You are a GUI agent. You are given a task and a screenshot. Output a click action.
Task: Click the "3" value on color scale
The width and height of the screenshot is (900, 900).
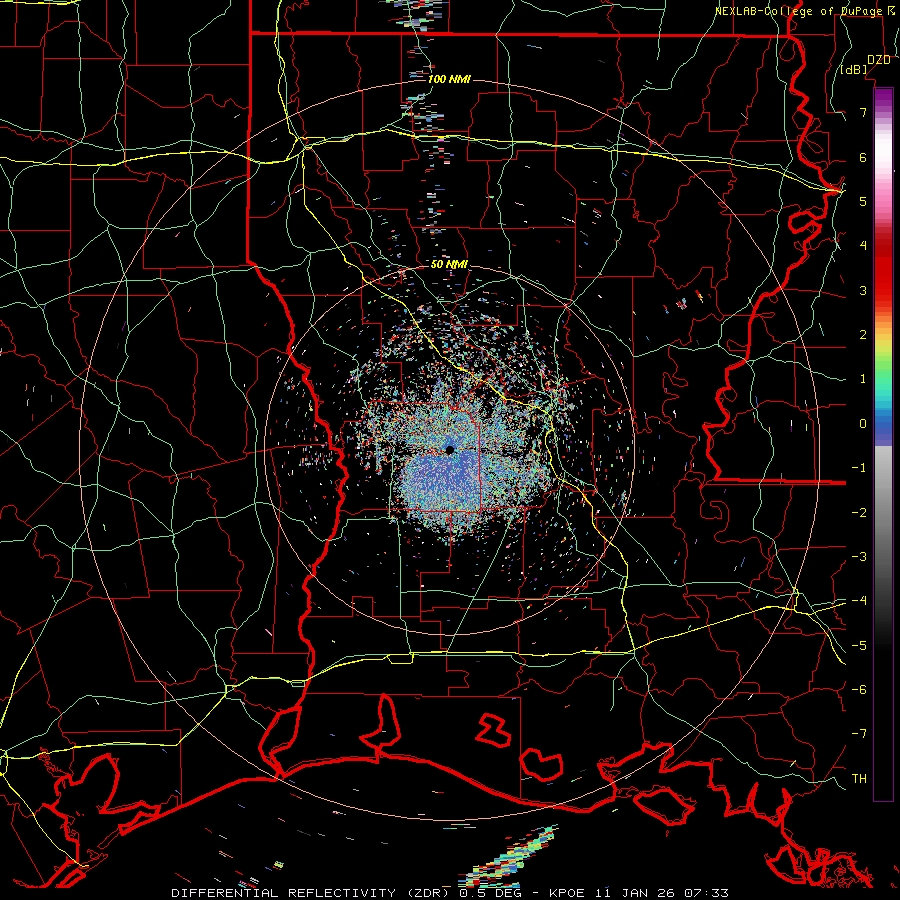click(863, 290)
